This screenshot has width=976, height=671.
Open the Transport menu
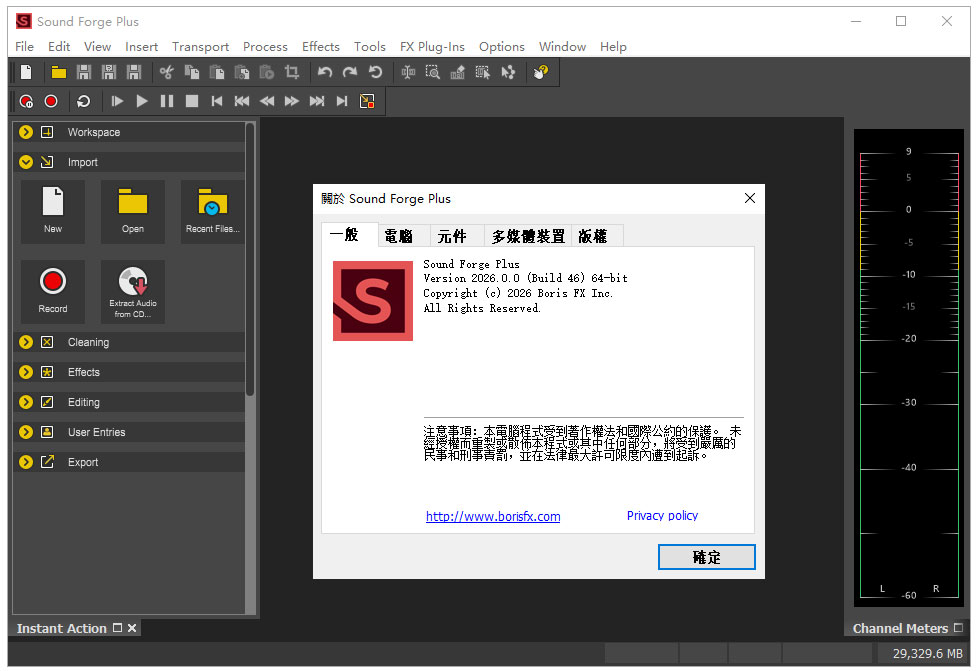[200, 47]
